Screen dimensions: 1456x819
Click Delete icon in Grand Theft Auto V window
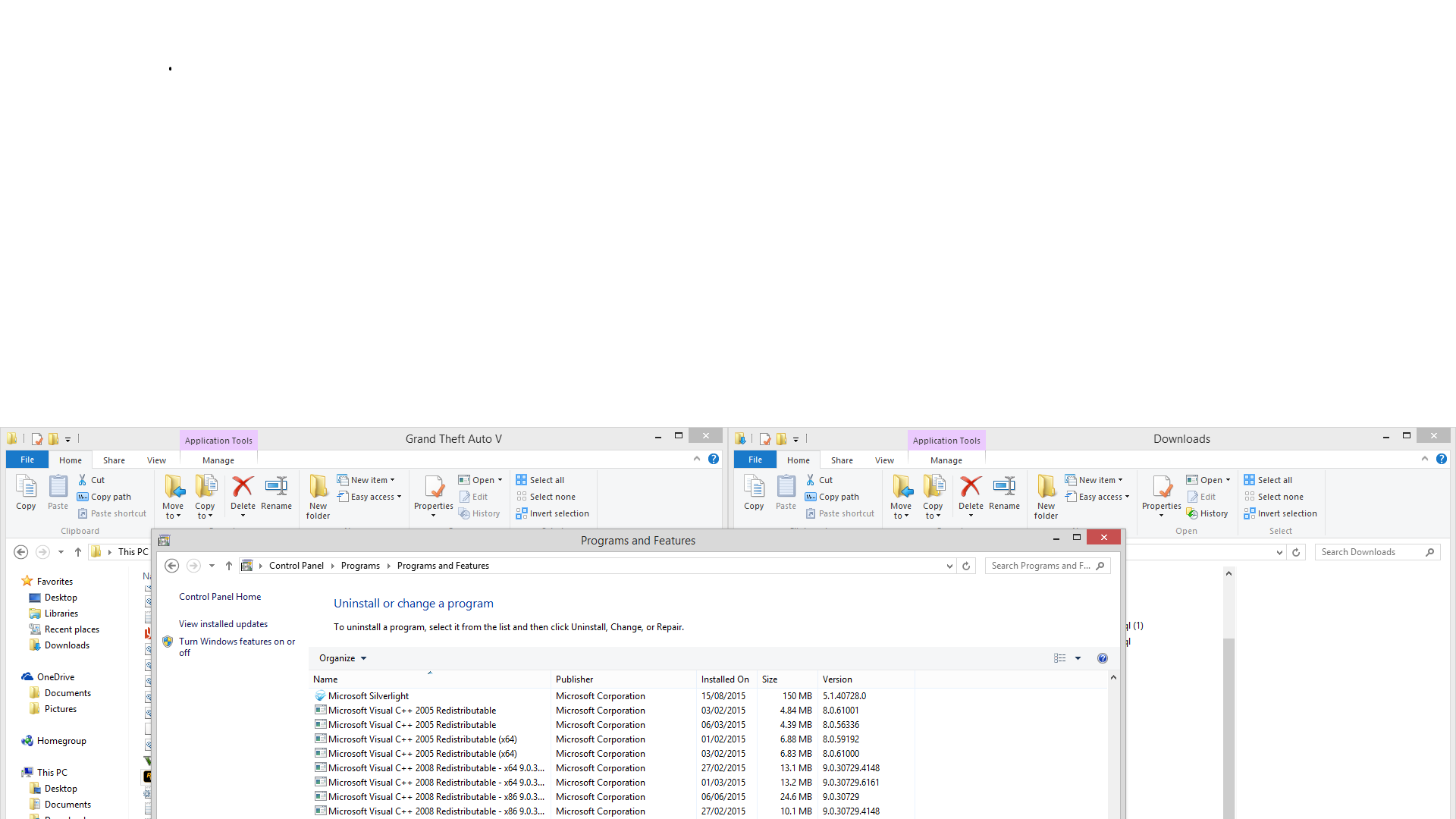point(243,488)
